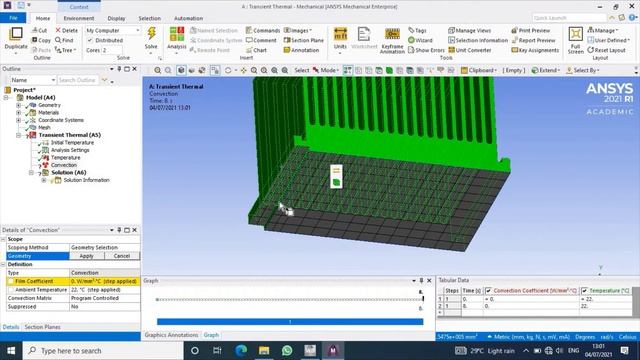Expand the Solution Information node

[44, 180]
